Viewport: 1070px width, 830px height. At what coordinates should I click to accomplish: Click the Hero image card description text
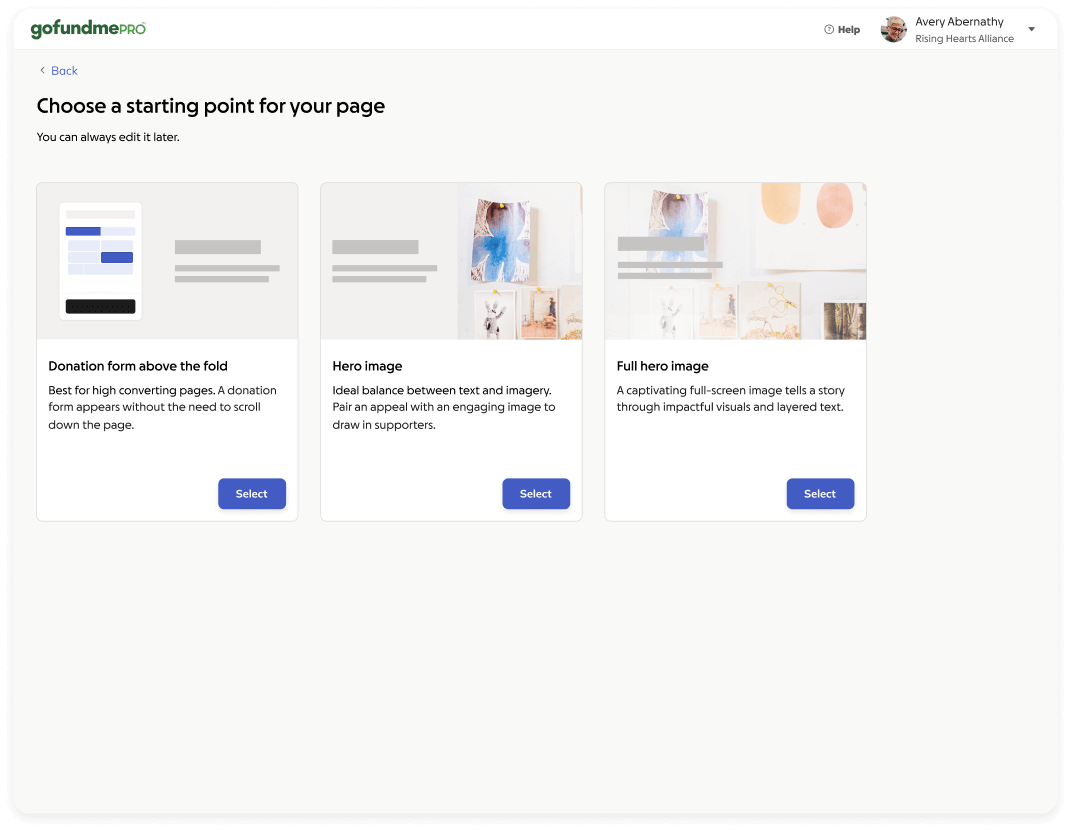444,407
